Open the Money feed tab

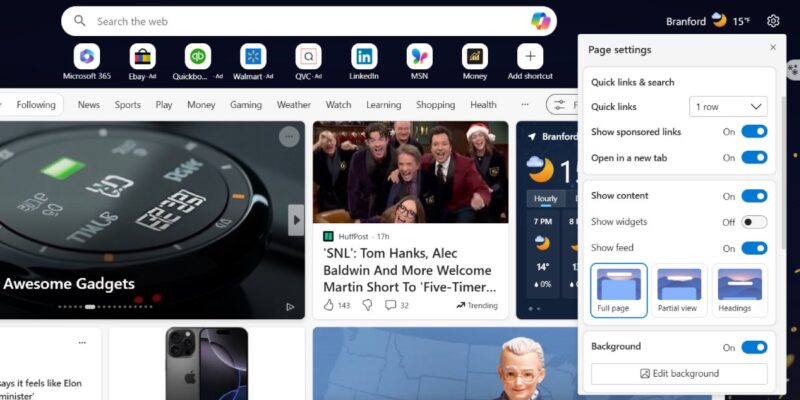pos(201,105)
